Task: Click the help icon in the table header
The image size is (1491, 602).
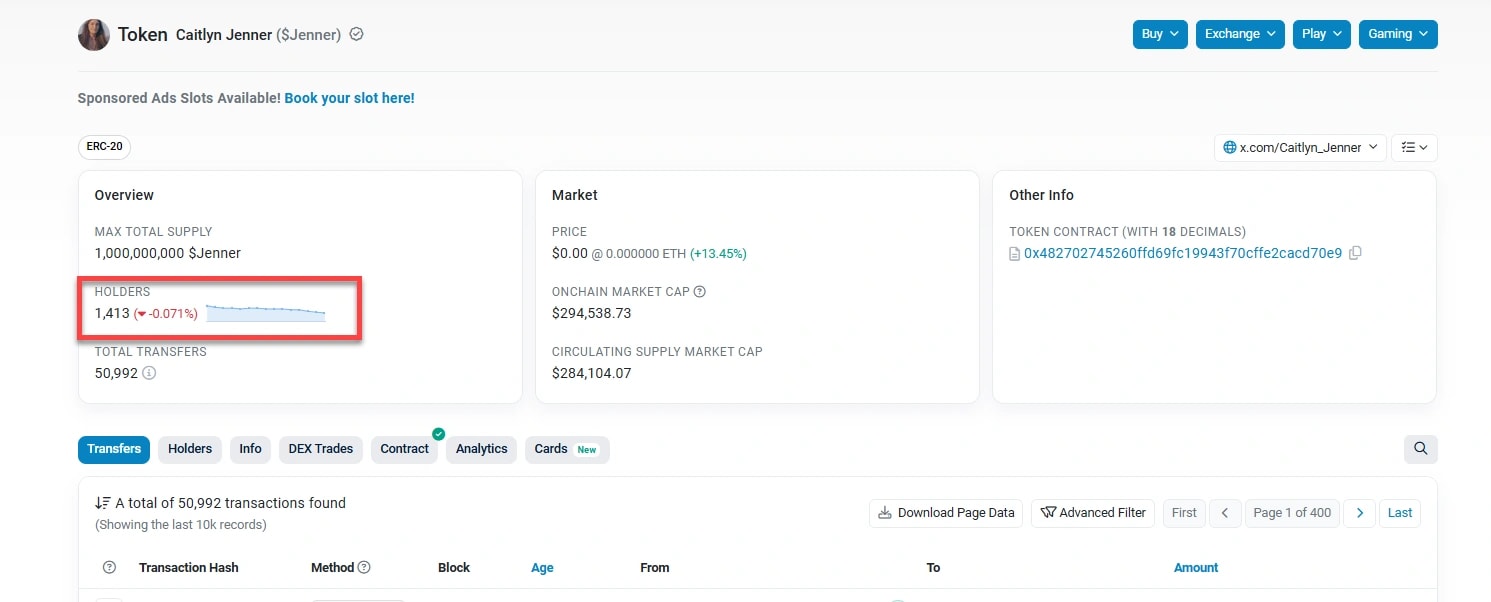Action: [110, 568]
